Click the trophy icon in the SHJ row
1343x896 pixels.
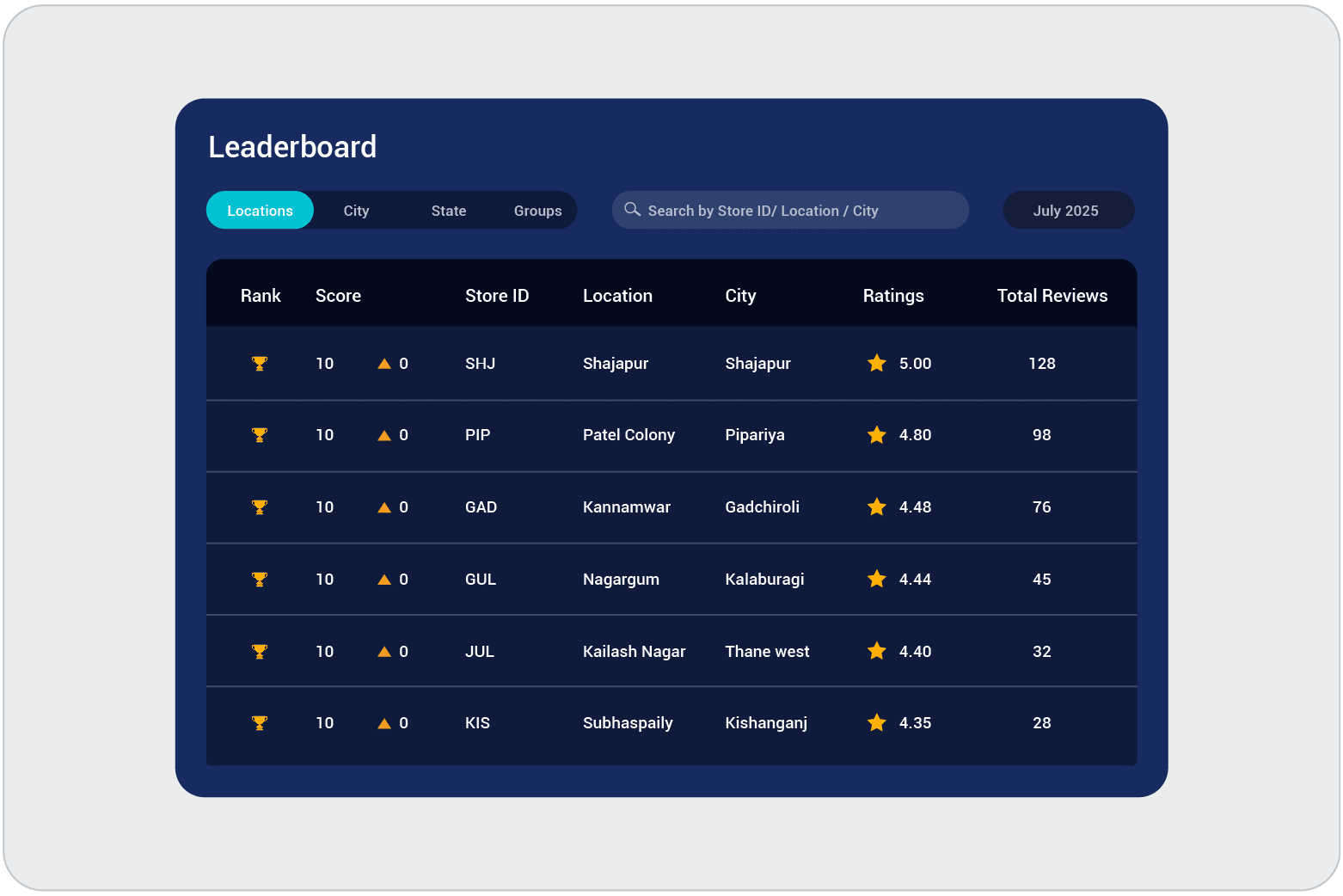pyautogui.click(x=259, y=364)
